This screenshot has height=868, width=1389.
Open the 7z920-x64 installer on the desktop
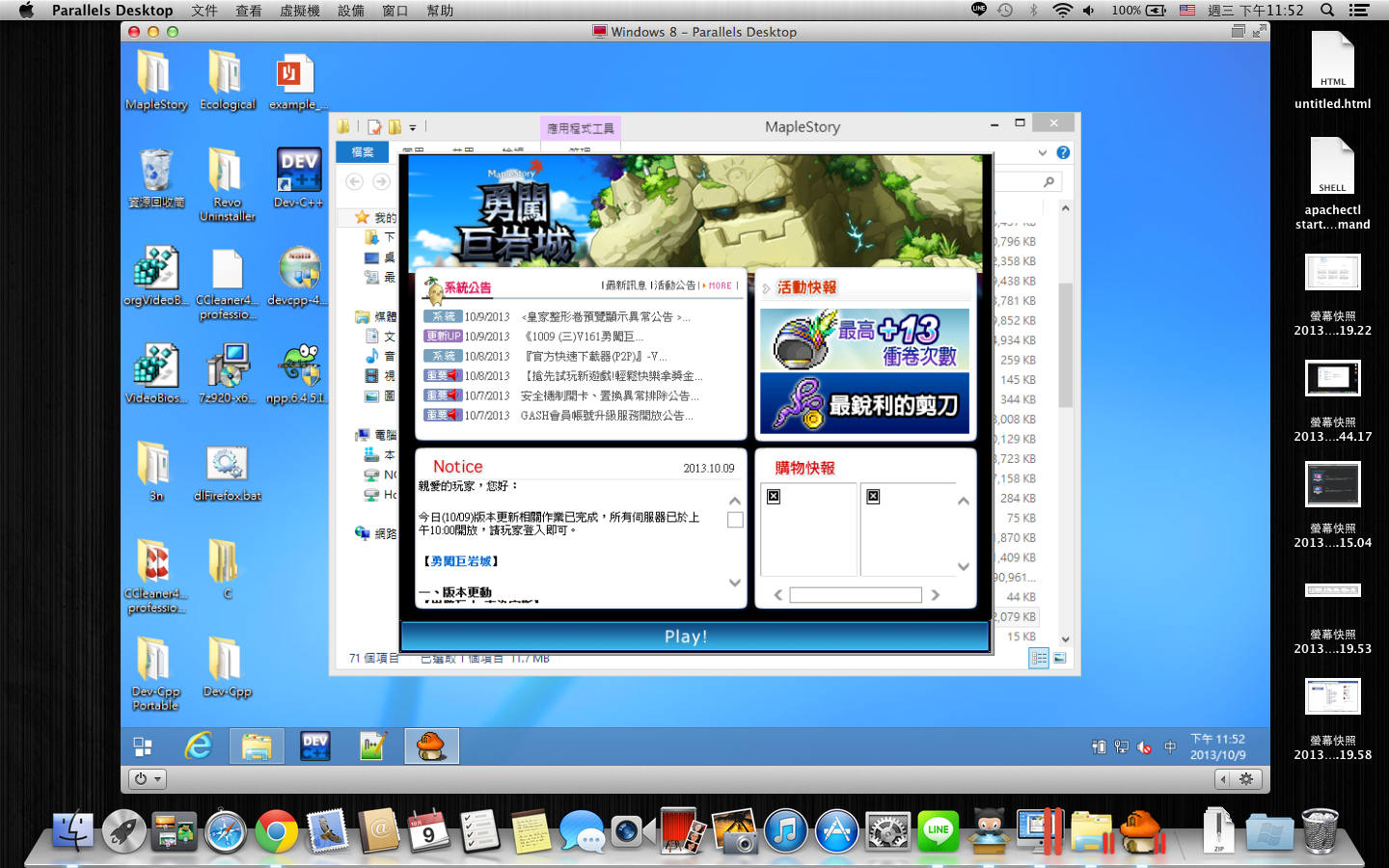point(228,374)
